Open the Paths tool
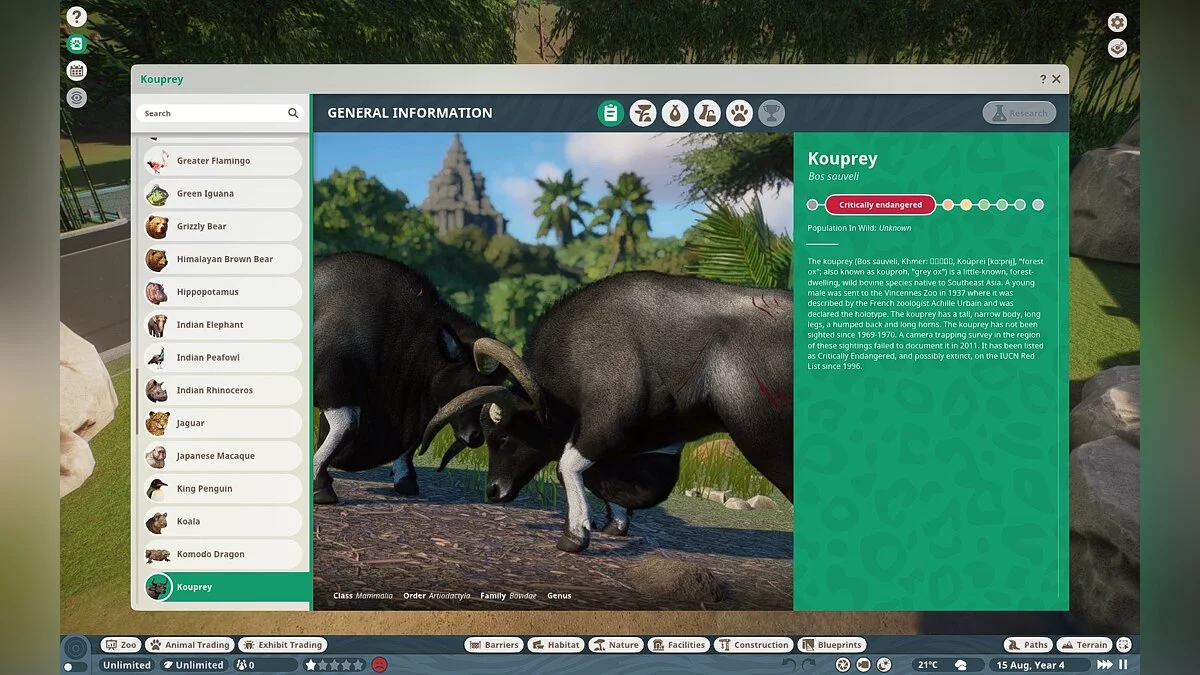Viewport: 1200px width, 675px height. (1027, 644)
